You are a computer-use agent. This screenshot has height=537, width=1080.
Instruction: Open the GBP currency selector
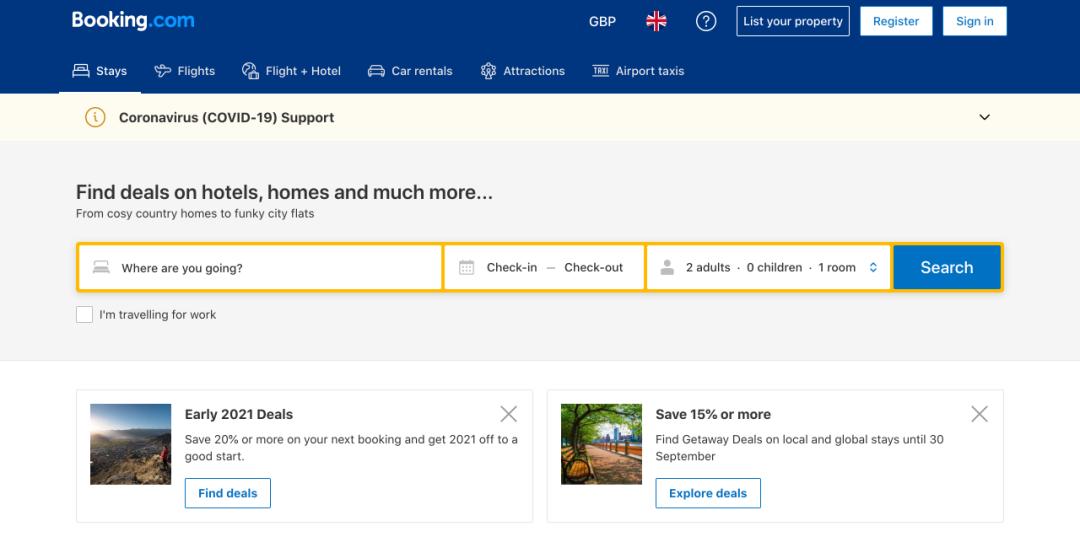pyautogui.click(x=602, y=21)
